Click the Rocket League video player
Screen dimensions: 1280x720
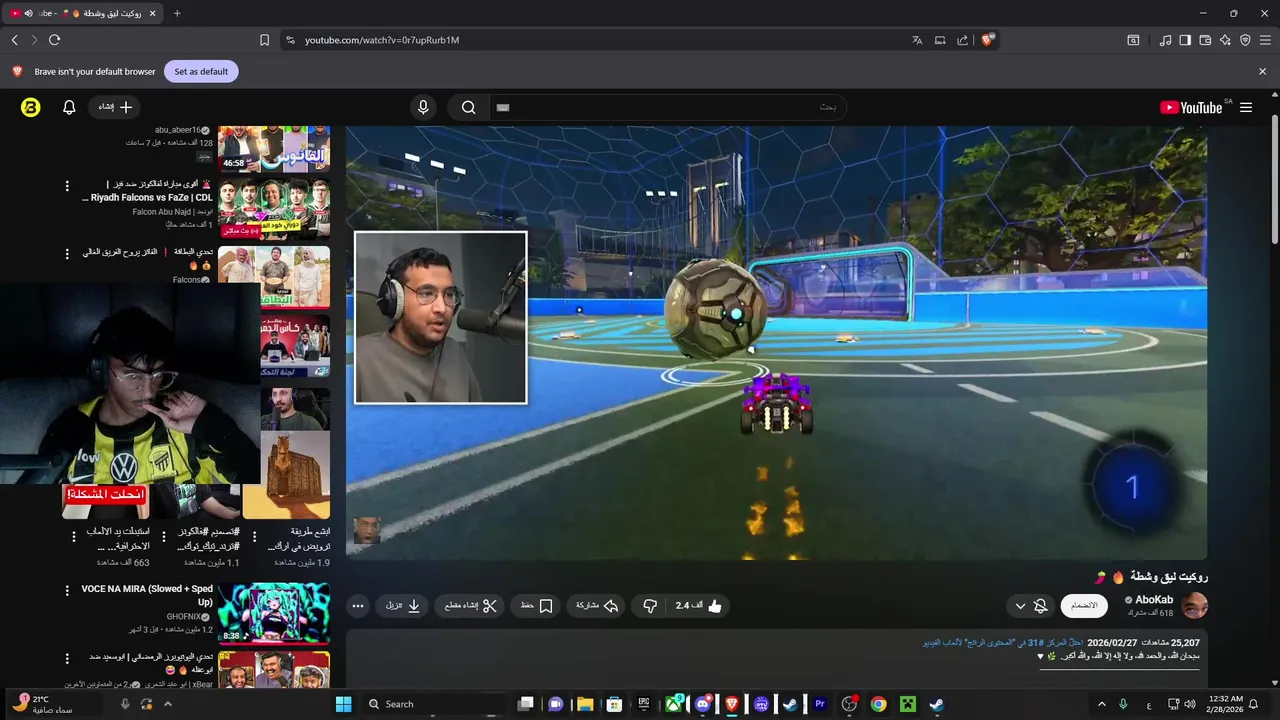776,342
